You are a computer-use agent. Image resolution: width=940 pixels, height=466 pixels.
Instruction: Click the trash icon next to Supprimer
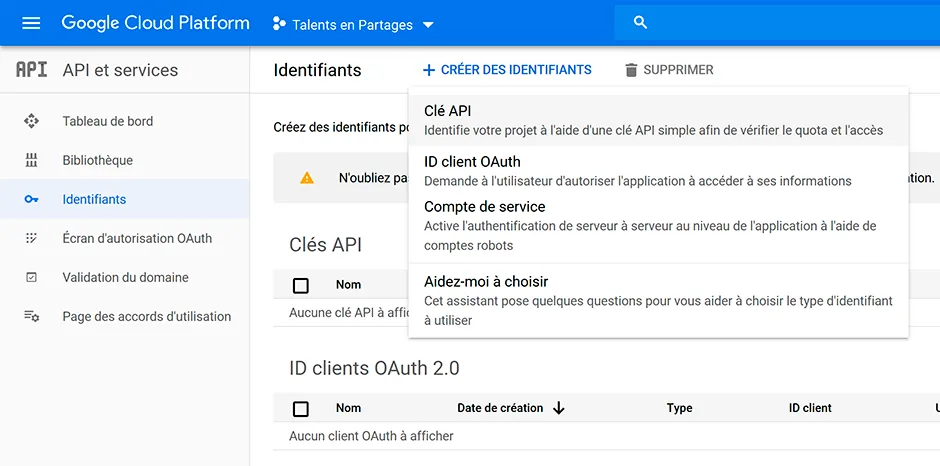631,70
